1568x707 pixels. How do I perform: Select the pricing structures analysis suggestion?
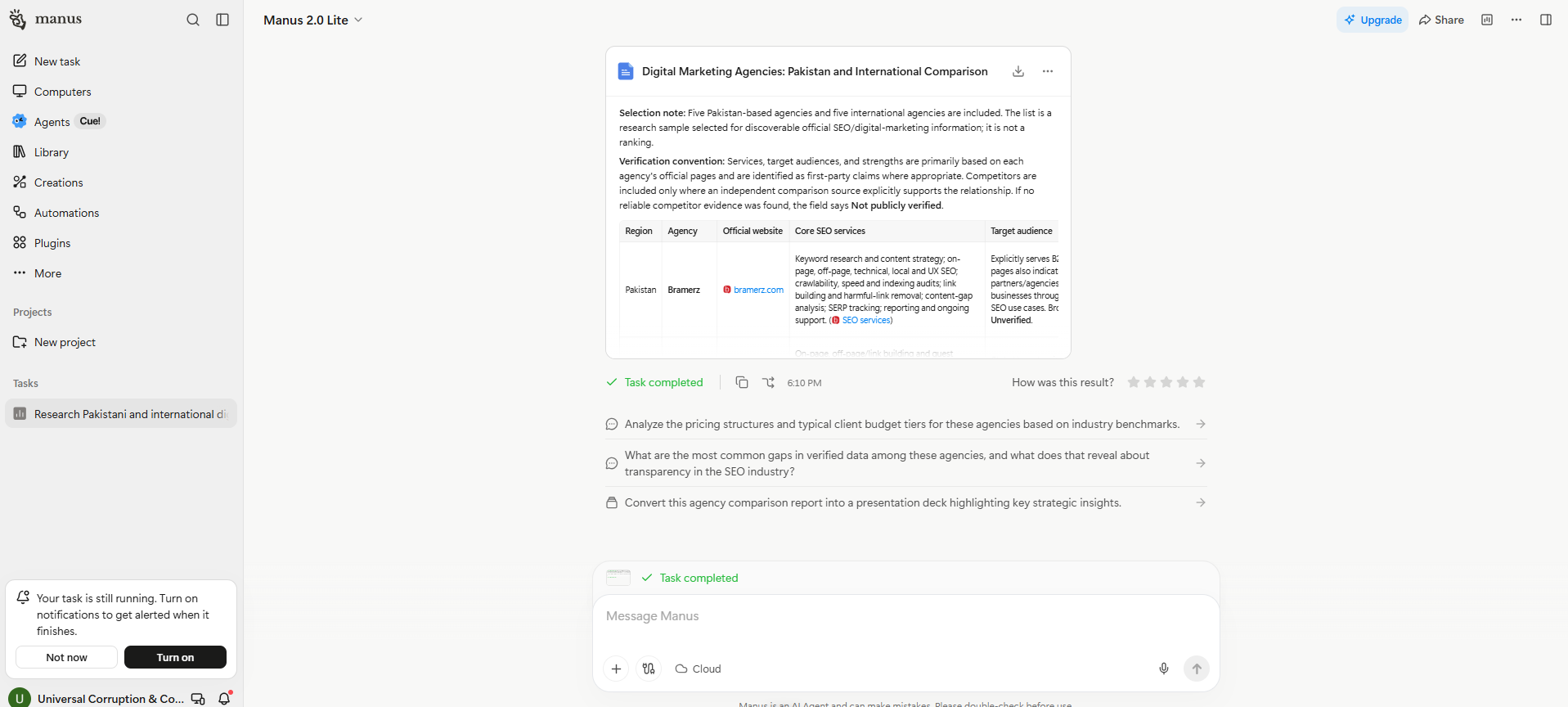pos(906,424)
